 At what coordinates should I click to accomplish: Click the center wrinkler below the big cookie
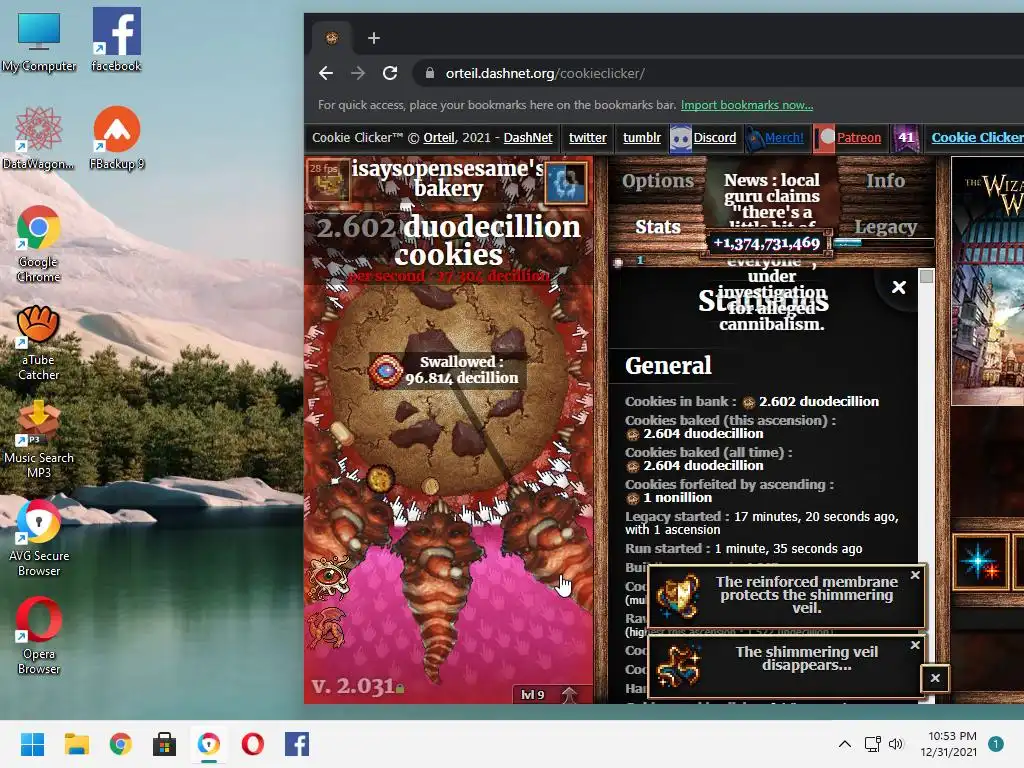[x=438, y=588]
